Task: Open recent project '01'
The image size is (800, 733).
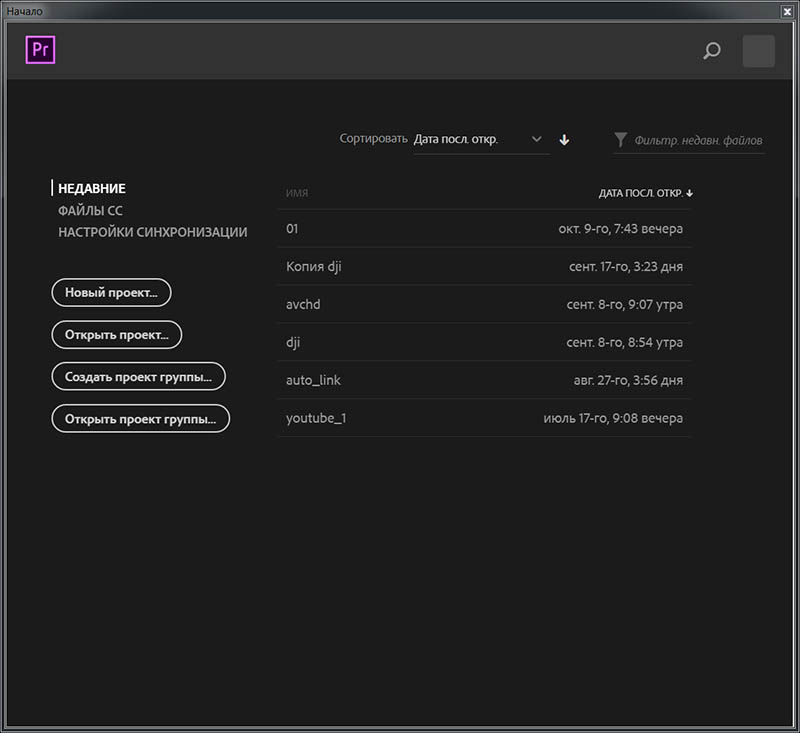Action: 292,229
